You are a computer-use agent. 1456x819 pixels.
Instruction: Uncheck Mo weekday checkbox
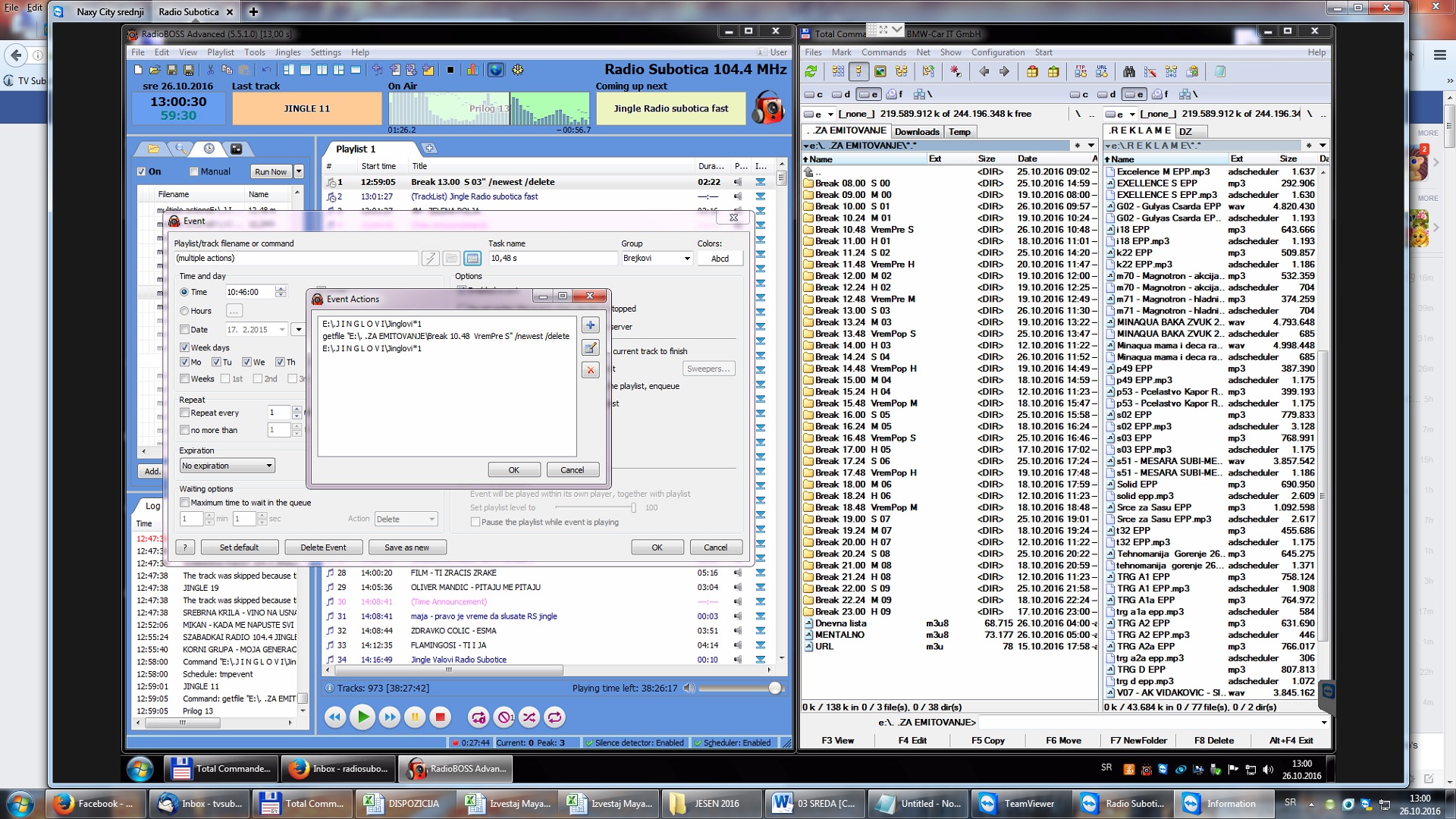pos(184,362)
